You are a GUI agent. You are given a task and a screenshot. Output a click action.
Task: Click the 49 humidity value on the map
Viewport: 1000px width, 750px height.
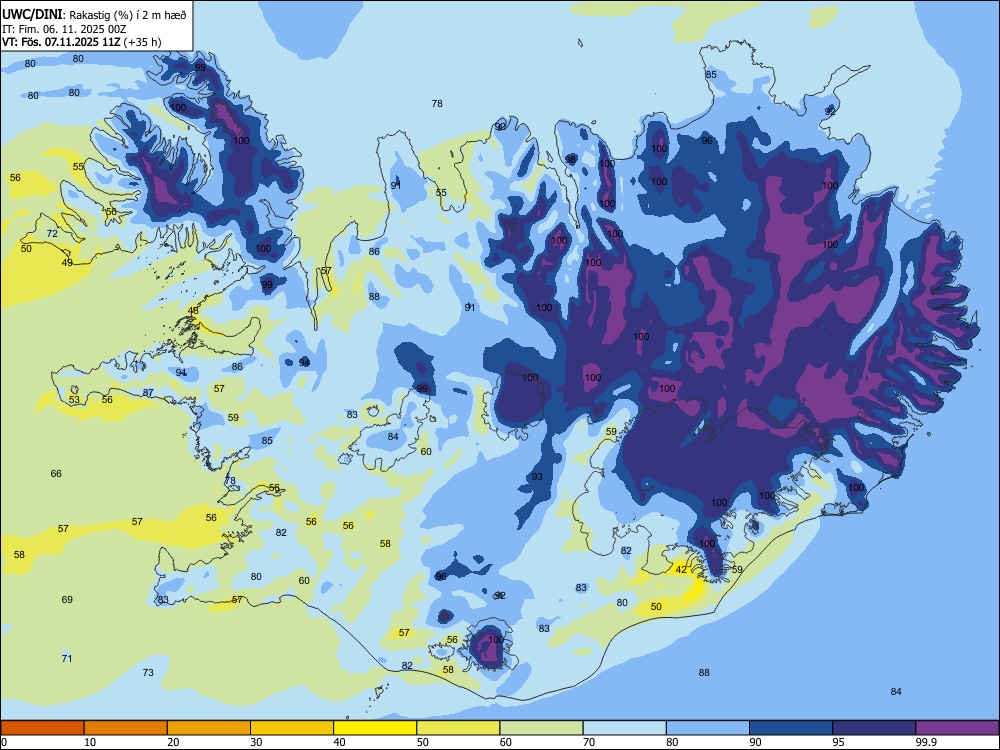click(67, 263)
